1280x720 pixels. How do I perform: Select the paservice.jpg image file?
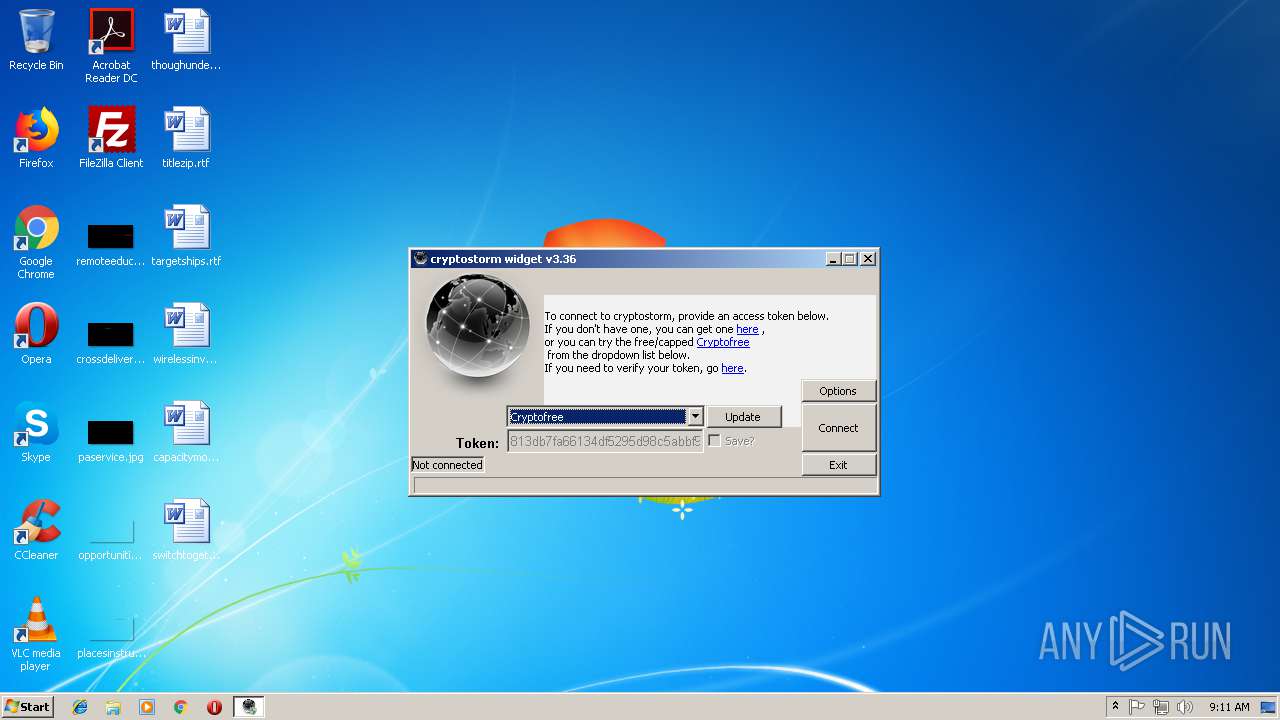click(111, 440)
